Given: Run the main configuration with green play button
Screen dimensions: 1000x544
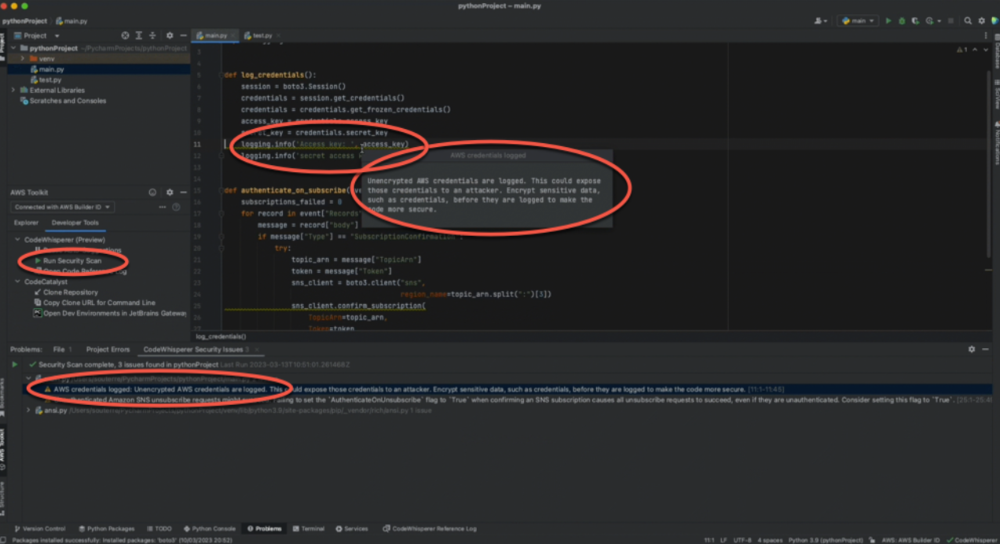Looking at the screenshot, I should tap(887, 20).
